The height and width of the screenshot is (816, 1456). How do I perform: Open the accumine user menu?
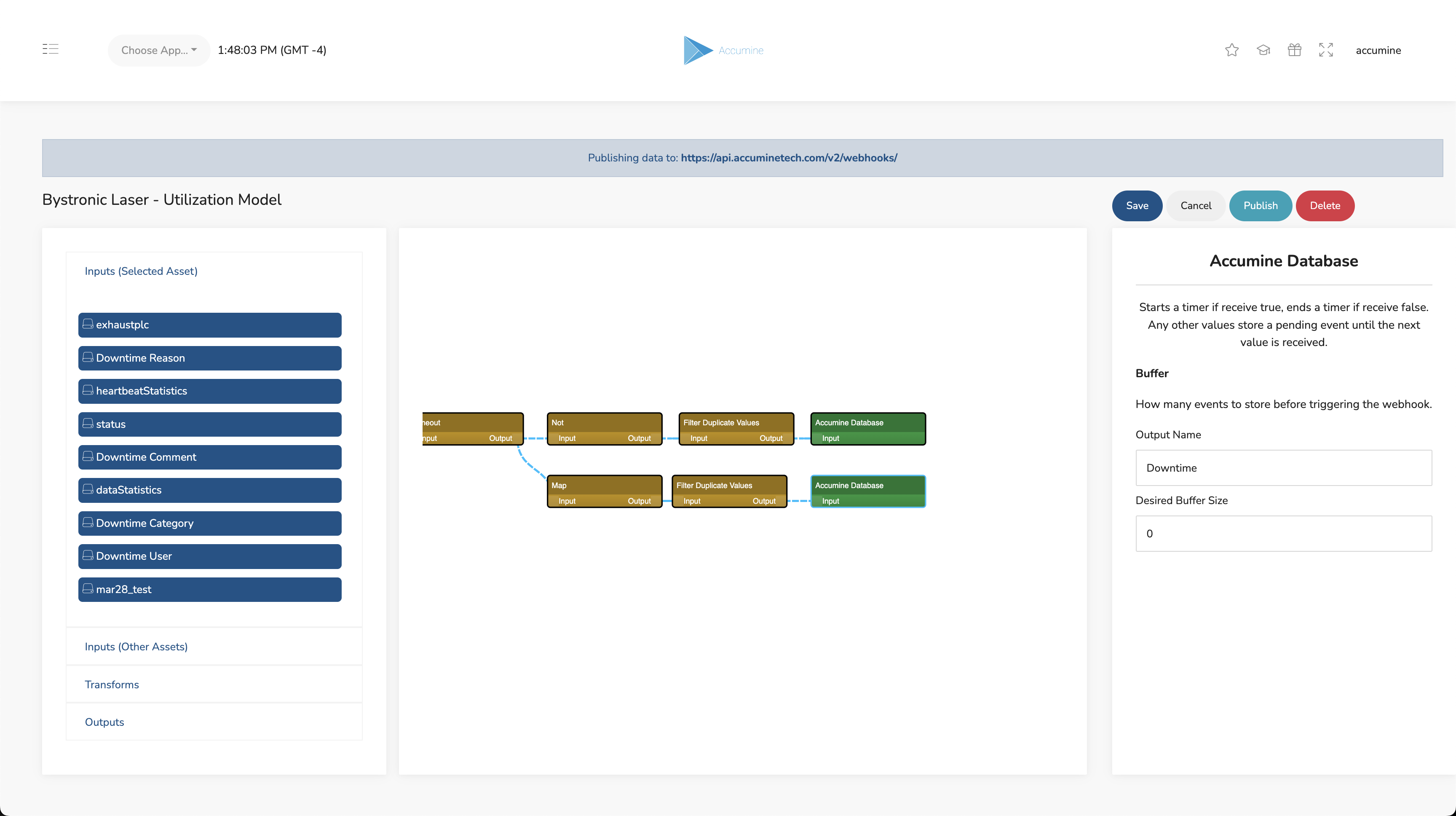click(1378, 50)
